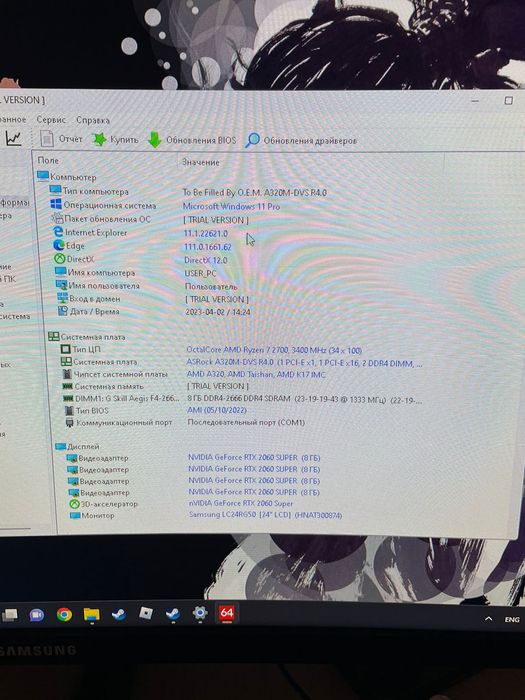525x700 pixels.
Task: Select Последовательный порт (COM1) value
Action: (x=246, y=422)
